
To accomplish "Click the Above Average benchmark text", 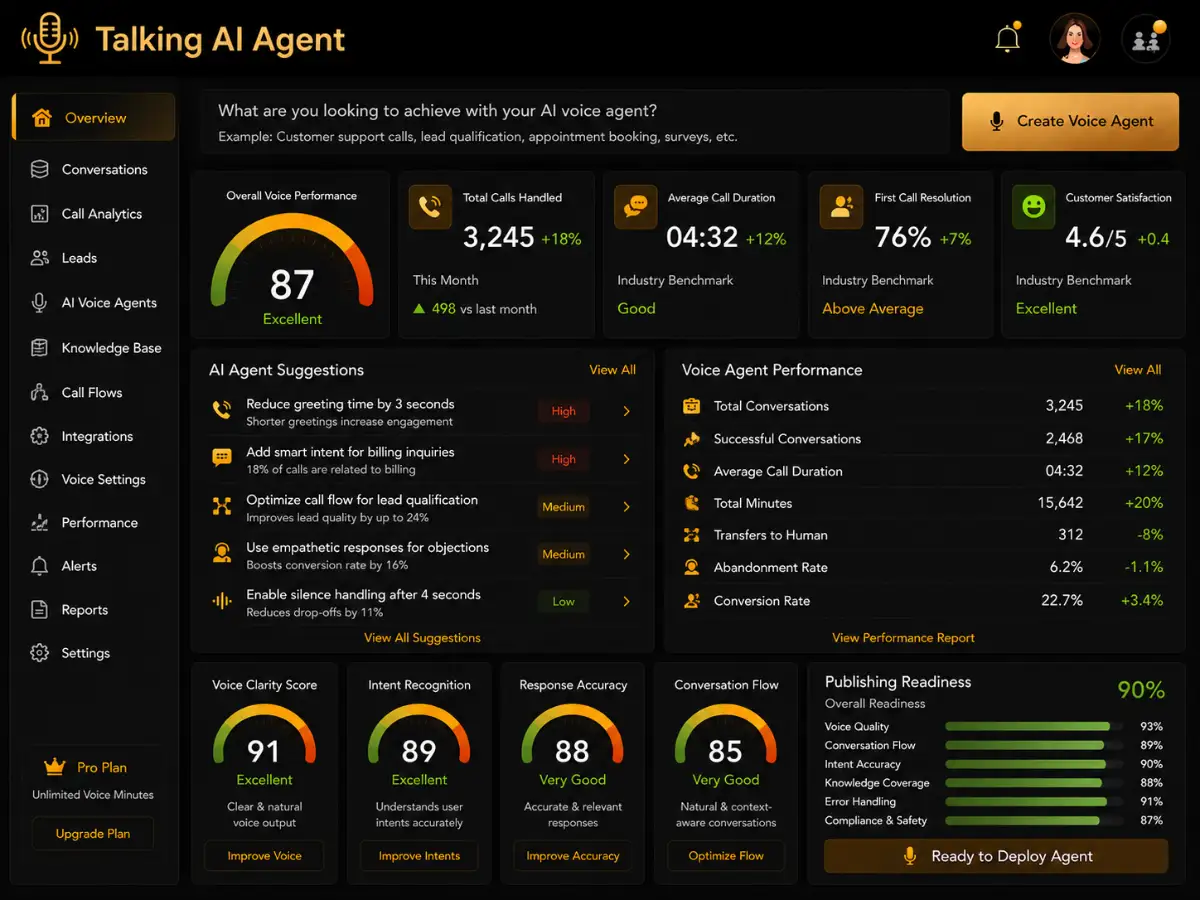I will [872, 309].
